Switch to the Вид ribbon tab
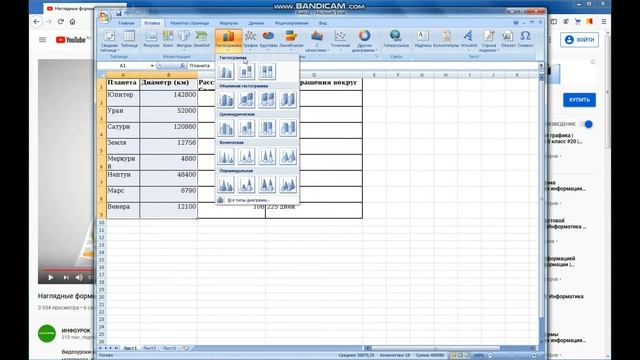640x360 pixels. [322, 23]
